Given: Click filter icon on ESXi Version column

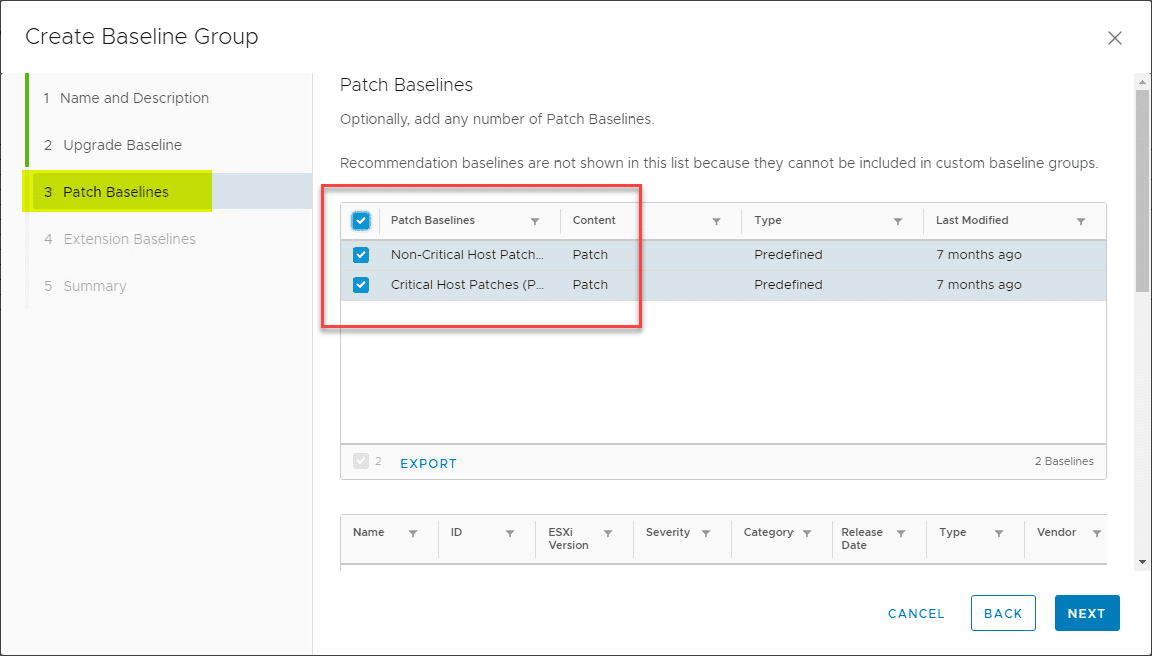Looking at the screenshot, I should pyautogui.click(x=608, y=534).
